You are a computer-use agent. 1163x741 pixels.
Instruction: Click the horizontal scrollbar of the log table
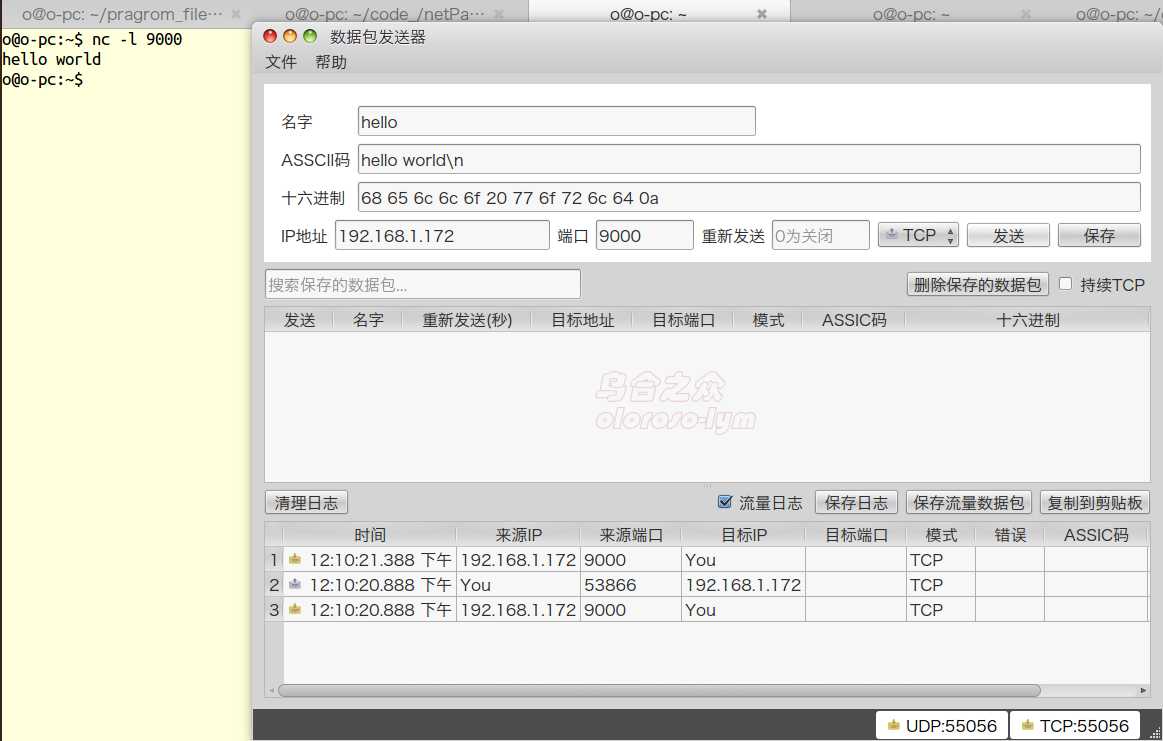[659, 691]
